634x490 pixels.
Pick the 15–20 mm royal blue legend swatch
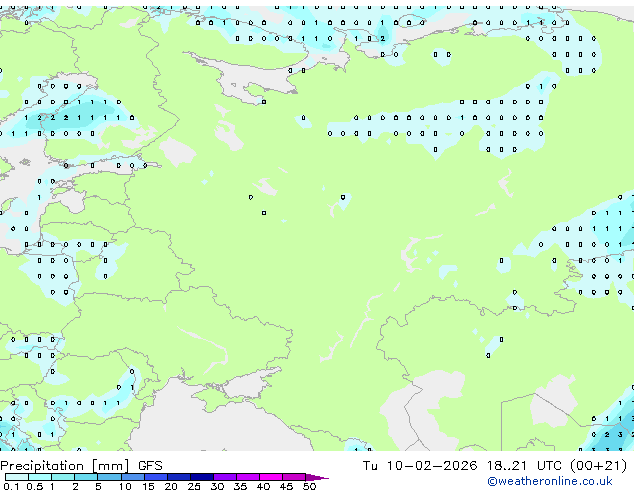click(156, 477)
